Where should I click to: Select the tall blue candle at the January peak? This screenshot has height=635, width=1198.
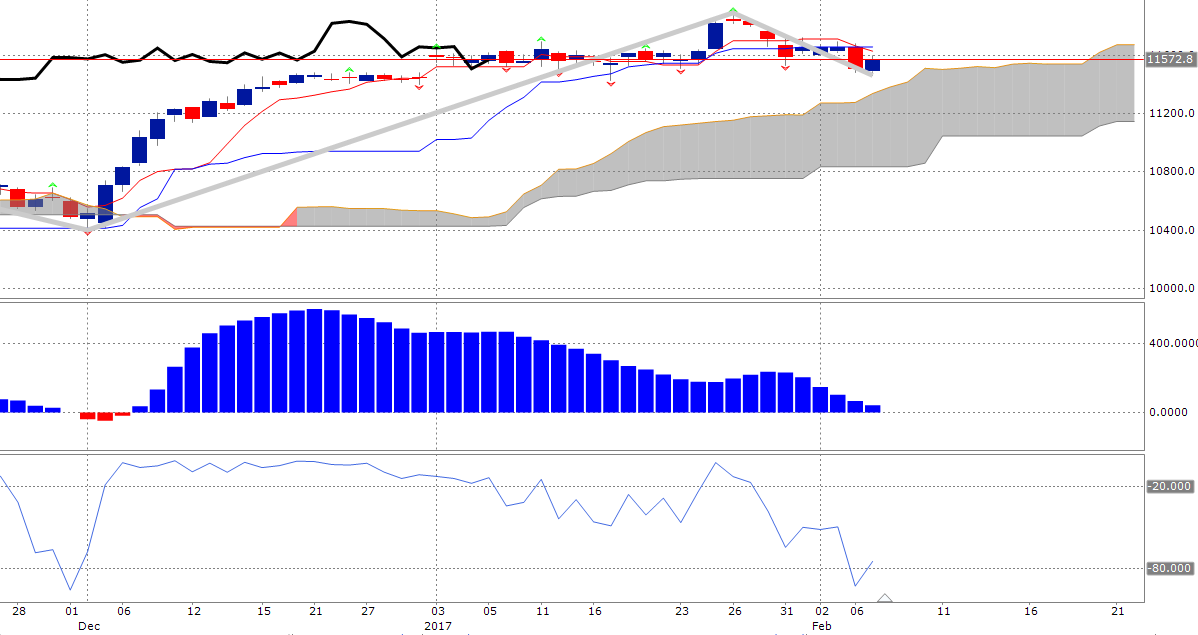(x=715, y=35)
